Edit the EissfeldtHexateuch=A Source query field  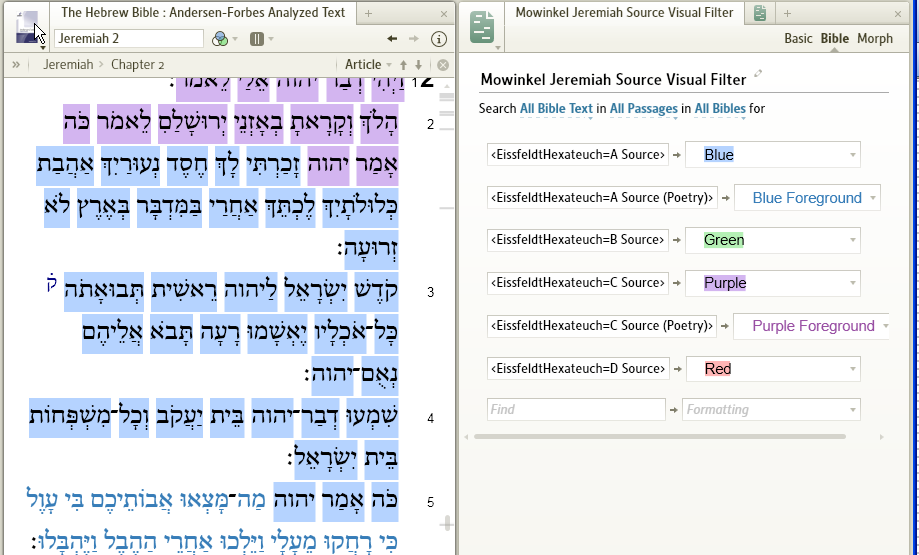[578, 155]
